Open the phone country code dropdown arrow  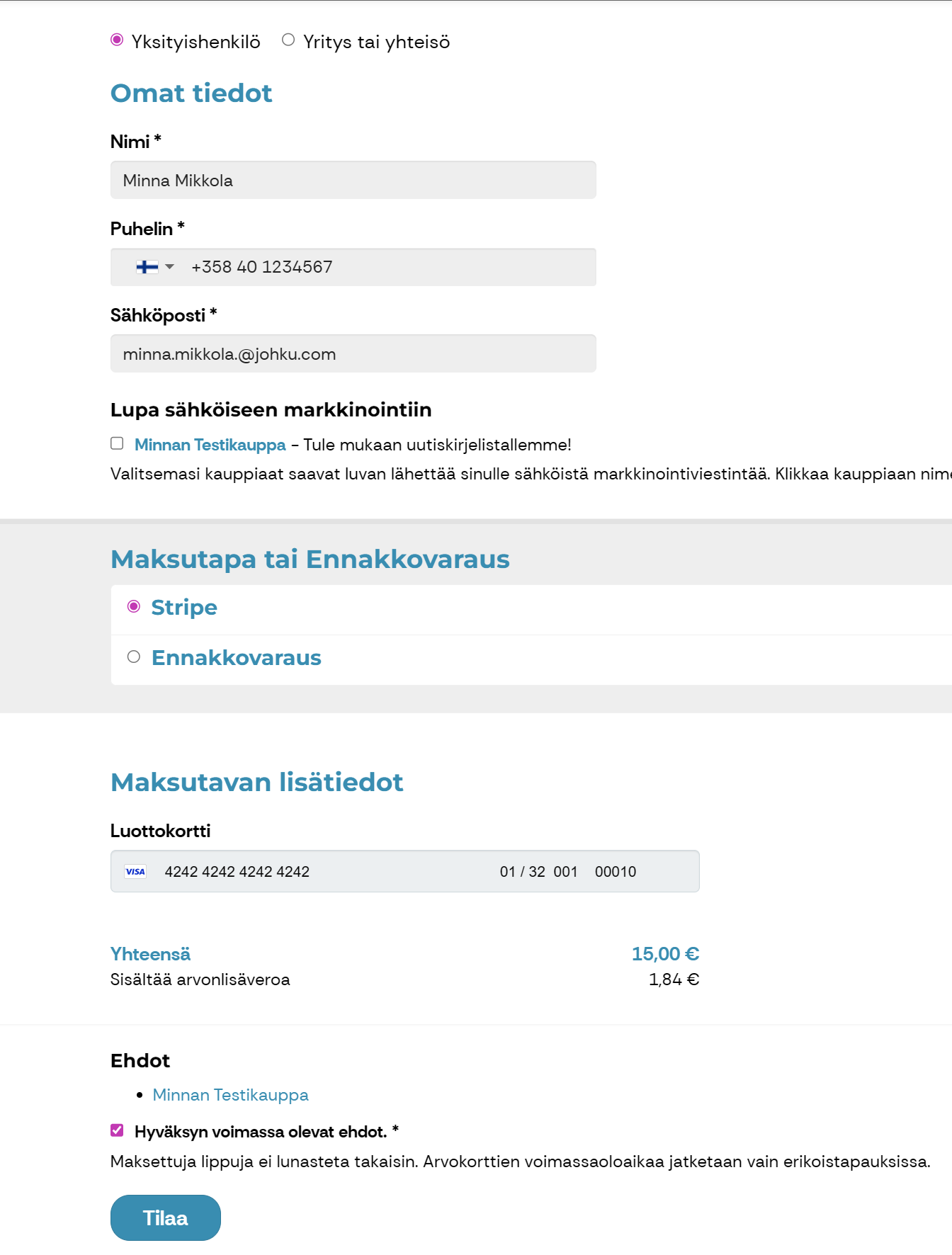(x=169, y=267)
